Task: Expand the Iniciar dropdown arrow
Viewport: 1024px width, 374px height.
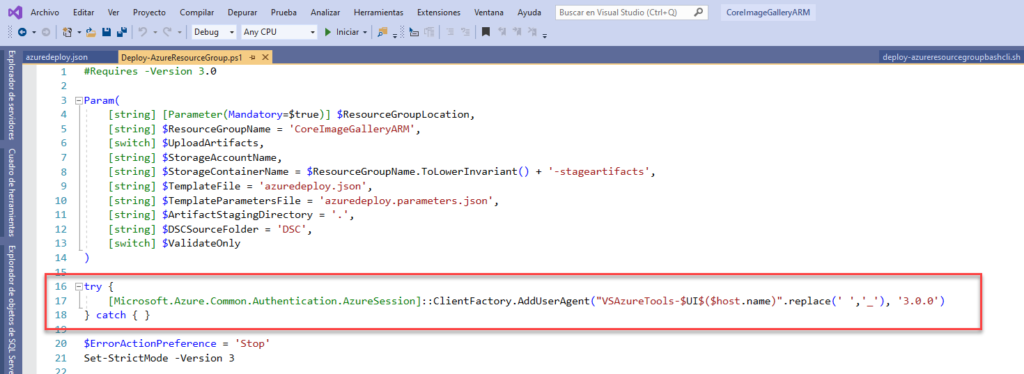Action: coord(365,32)
